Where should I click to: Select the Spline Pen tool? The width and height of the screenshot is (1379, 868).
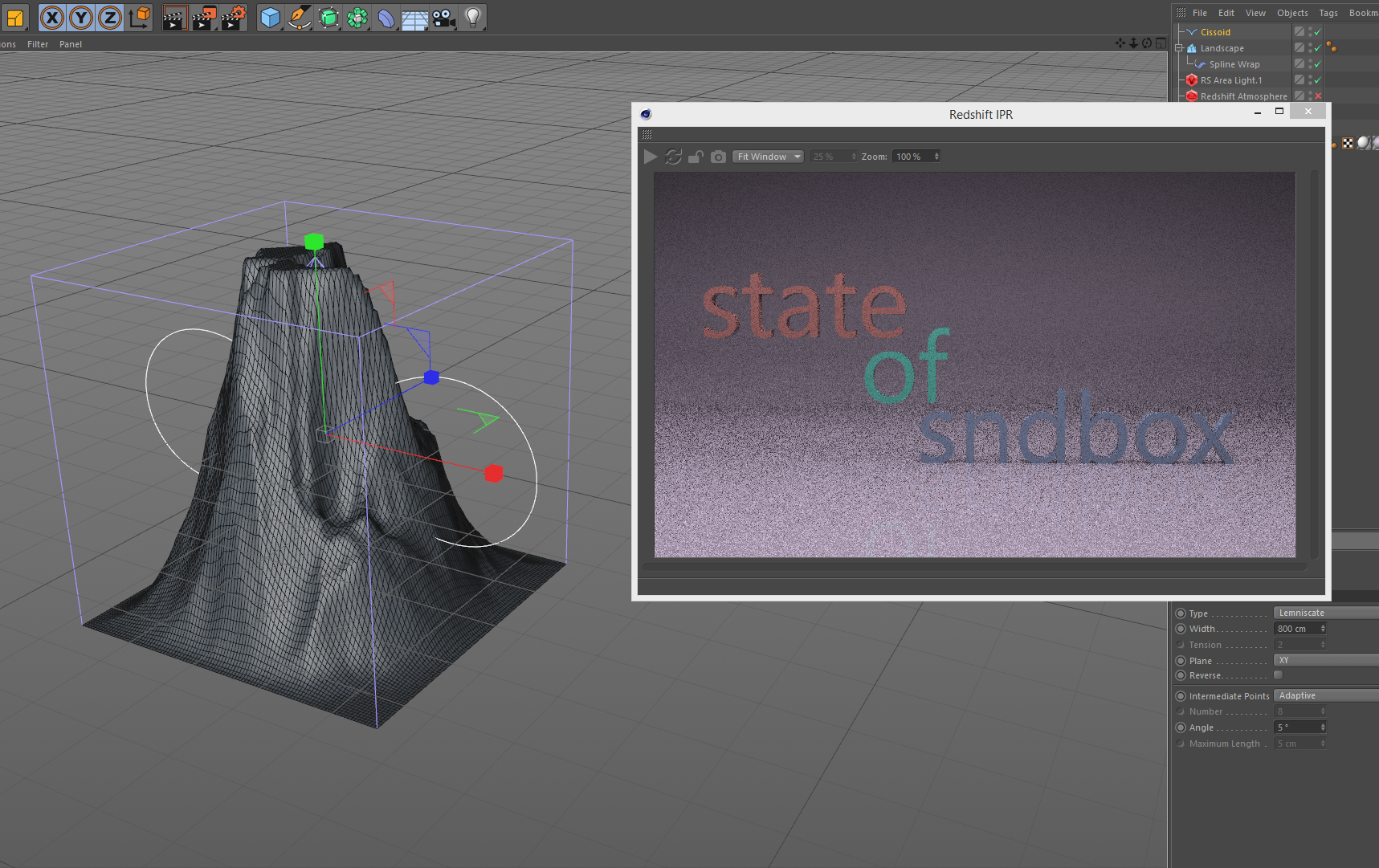(x=300, y=17)
